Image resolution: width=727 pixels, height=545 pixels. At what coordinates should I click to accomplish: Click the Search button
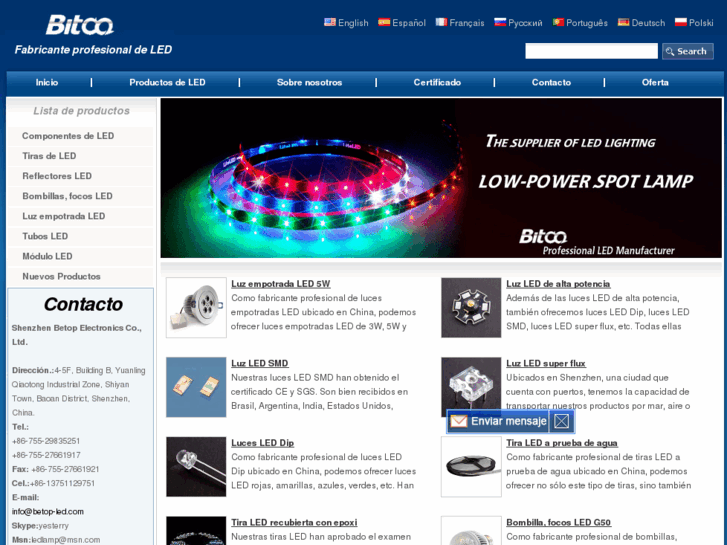pyautogui.click(x=688, y=51)
